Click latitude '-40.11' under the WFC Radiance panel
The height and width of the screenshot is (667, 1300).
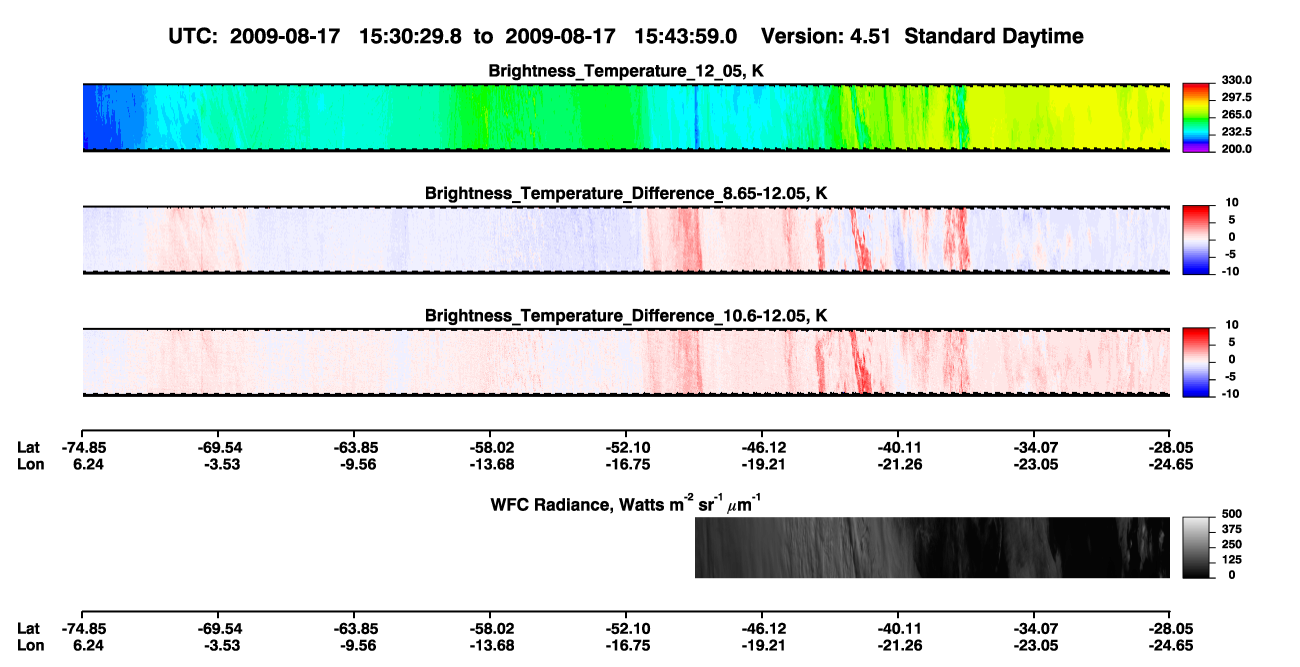[898, 628]
